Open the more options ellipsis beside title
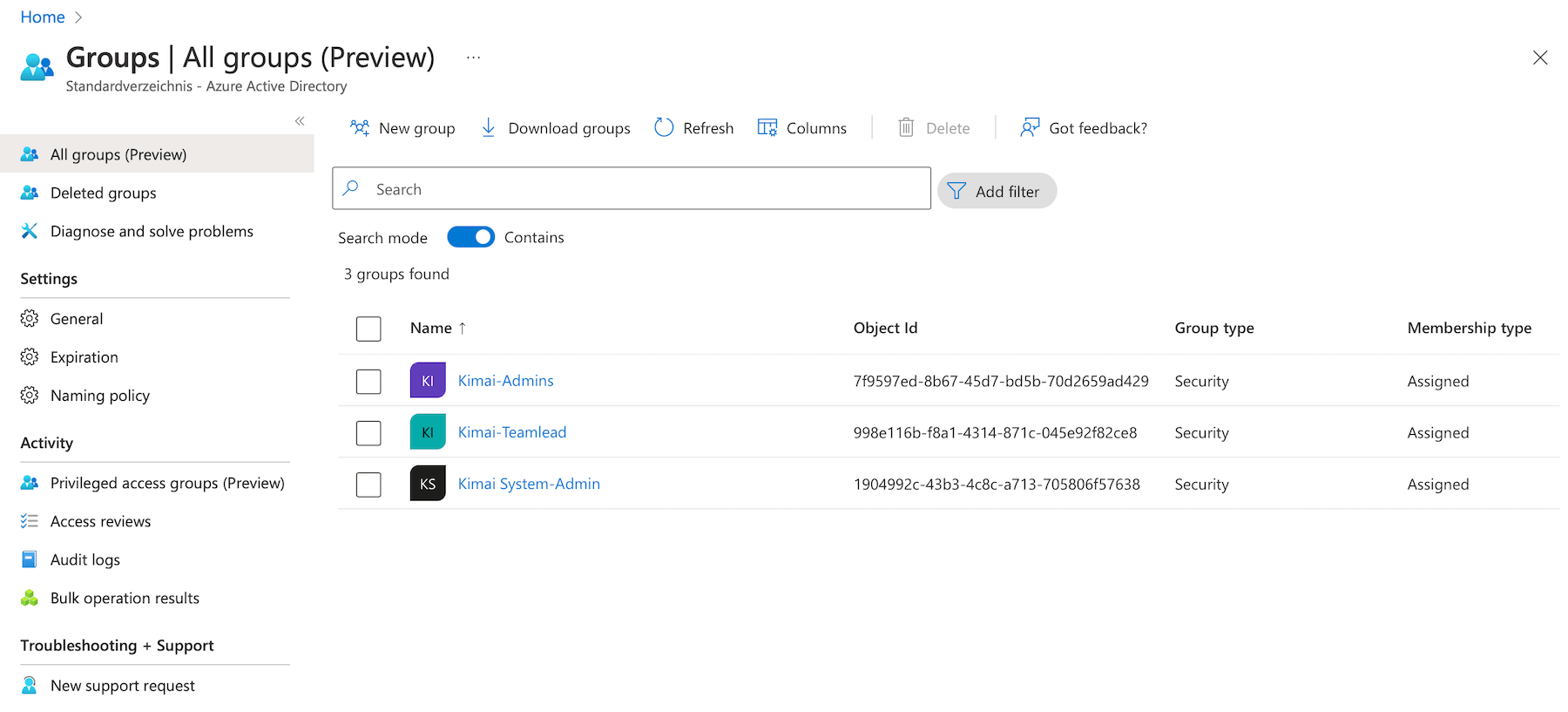The image size is (1568, 712). [473, 58]
